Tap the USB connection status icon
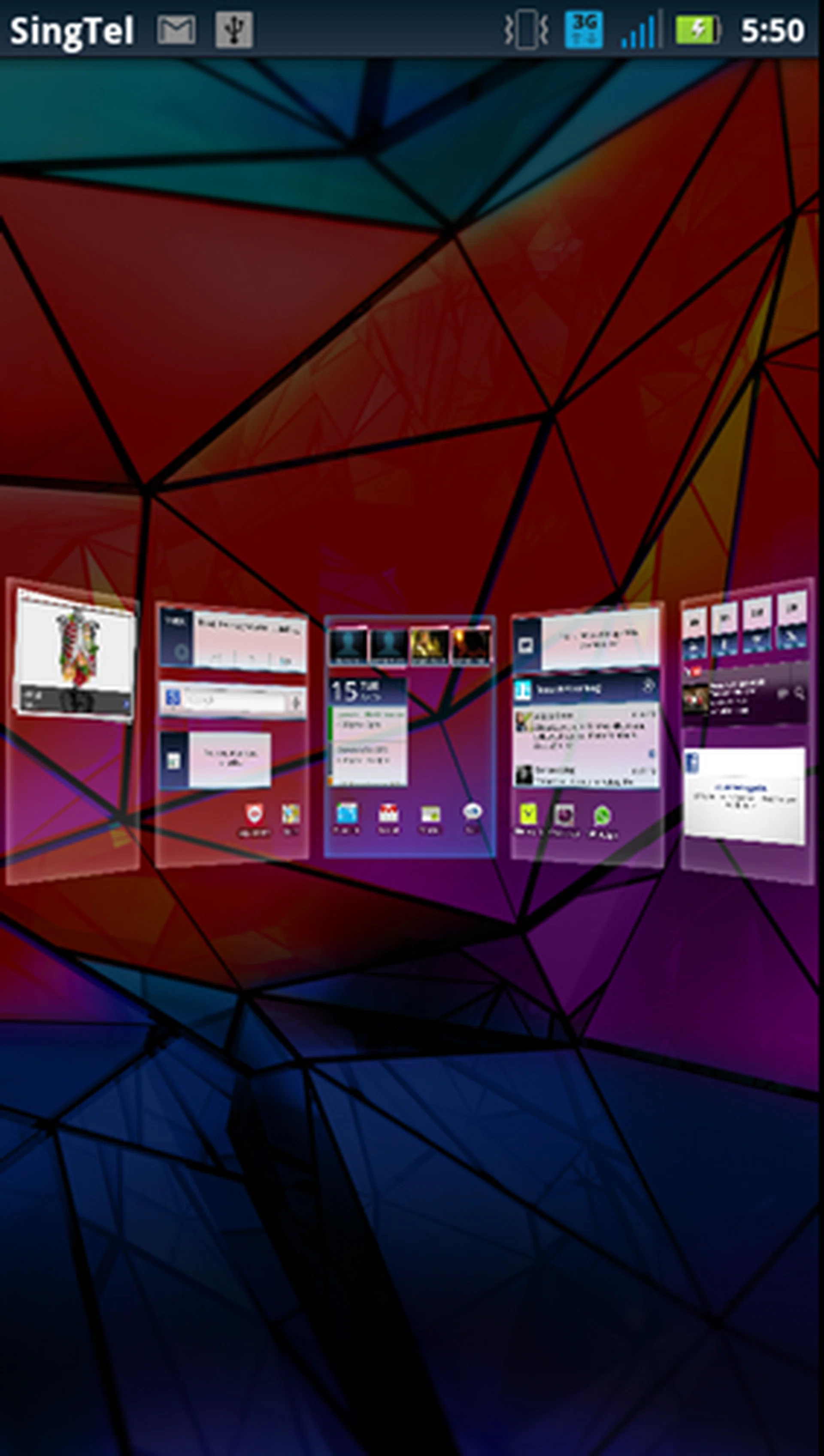 click(234, 30)
